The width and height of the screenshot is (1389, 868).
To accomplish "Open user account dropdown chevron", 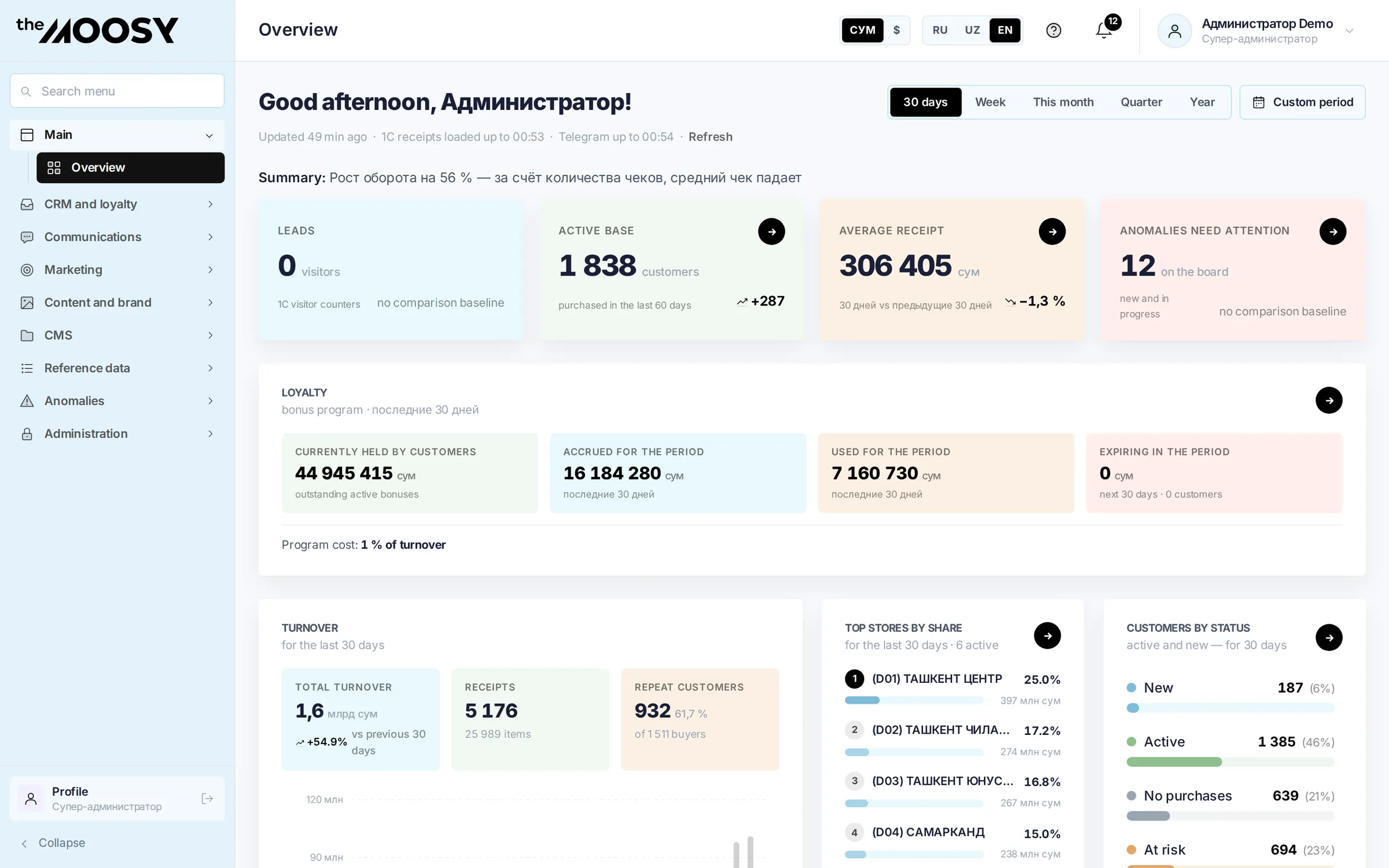I will 1349,31.
